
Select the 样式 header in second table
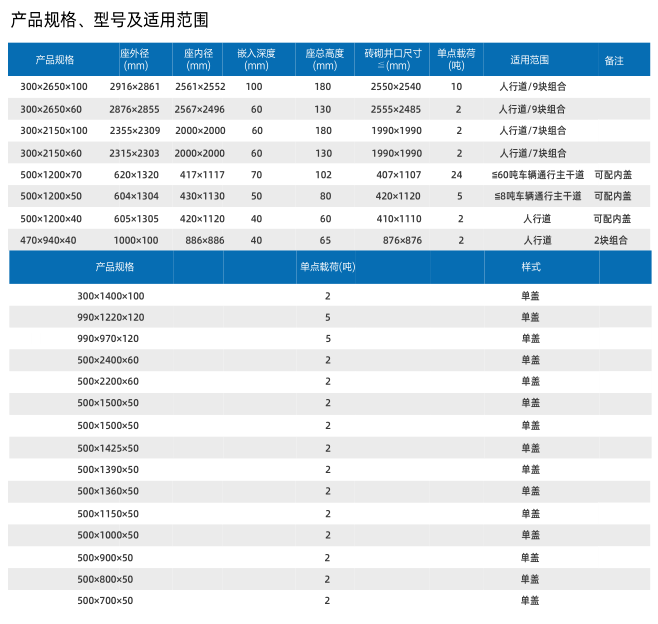[530, 268]
